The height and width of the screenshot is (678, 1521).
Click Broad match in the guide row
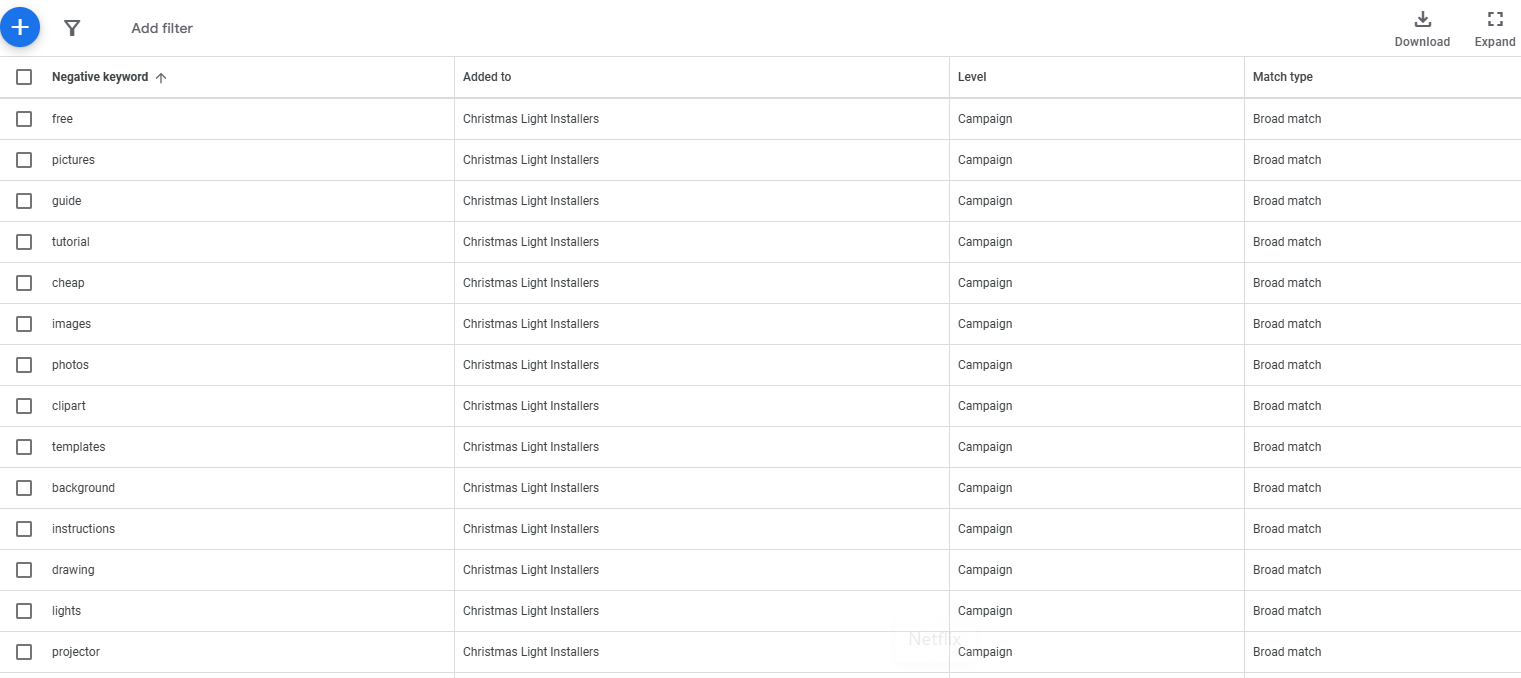click(1286, 201)
